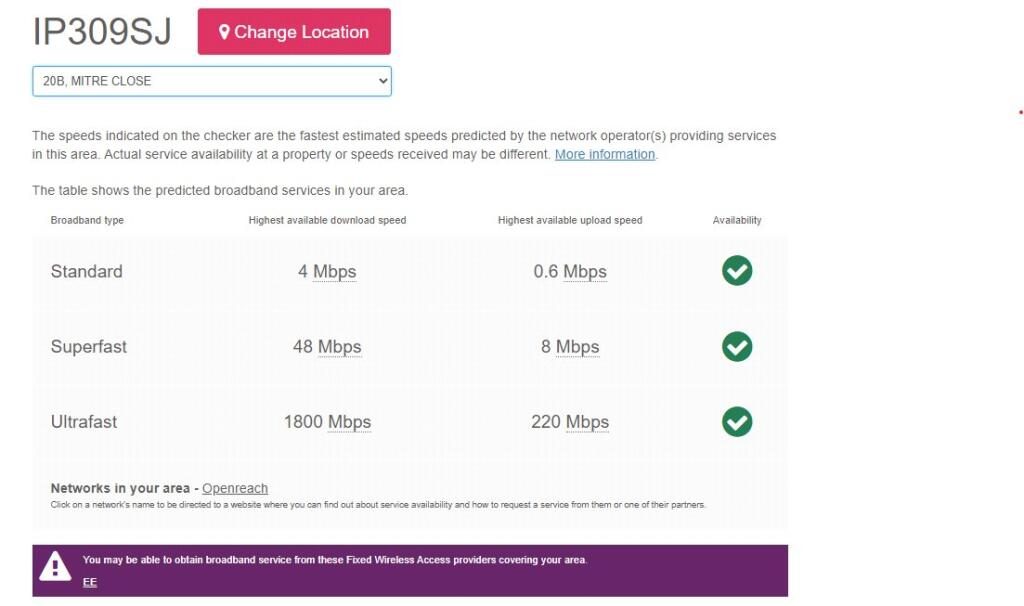Click the Standard availability checkmark icon
The image size is (1024, 606).
click(x=737, y=271)
